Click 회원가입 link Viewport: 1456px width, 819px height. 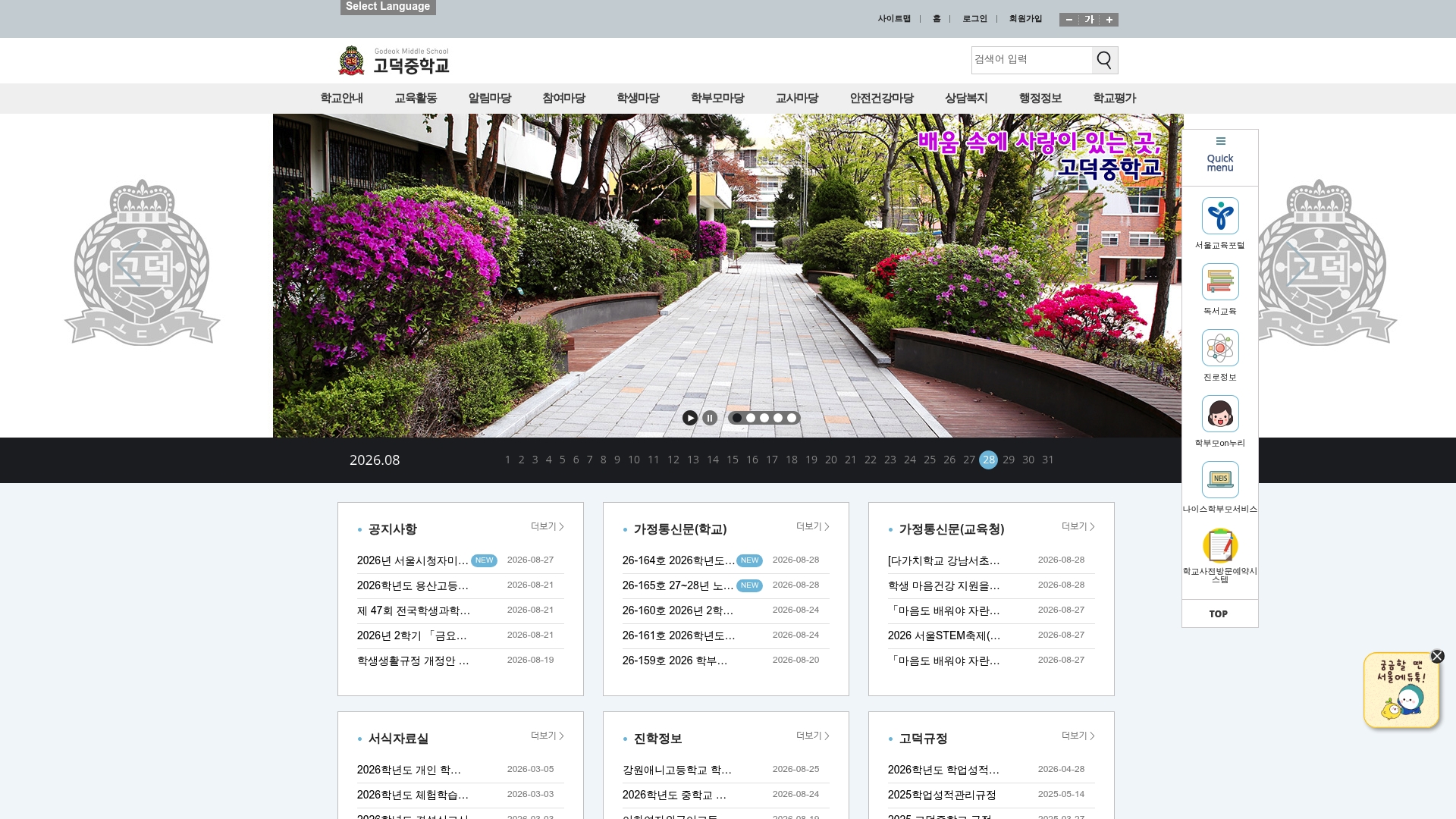point(1025,19)
